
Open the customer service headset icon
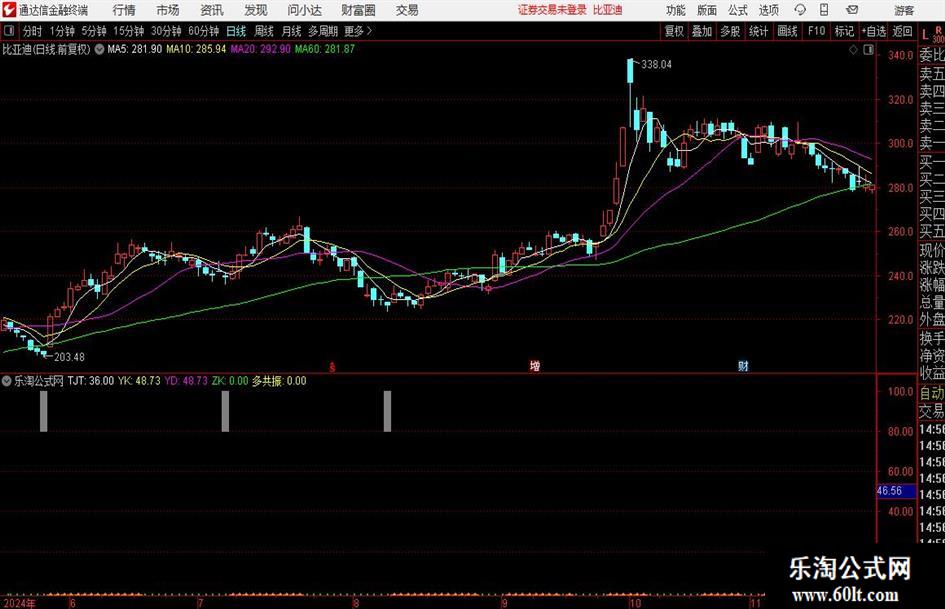pyautogui.click(x=800, y=10)
